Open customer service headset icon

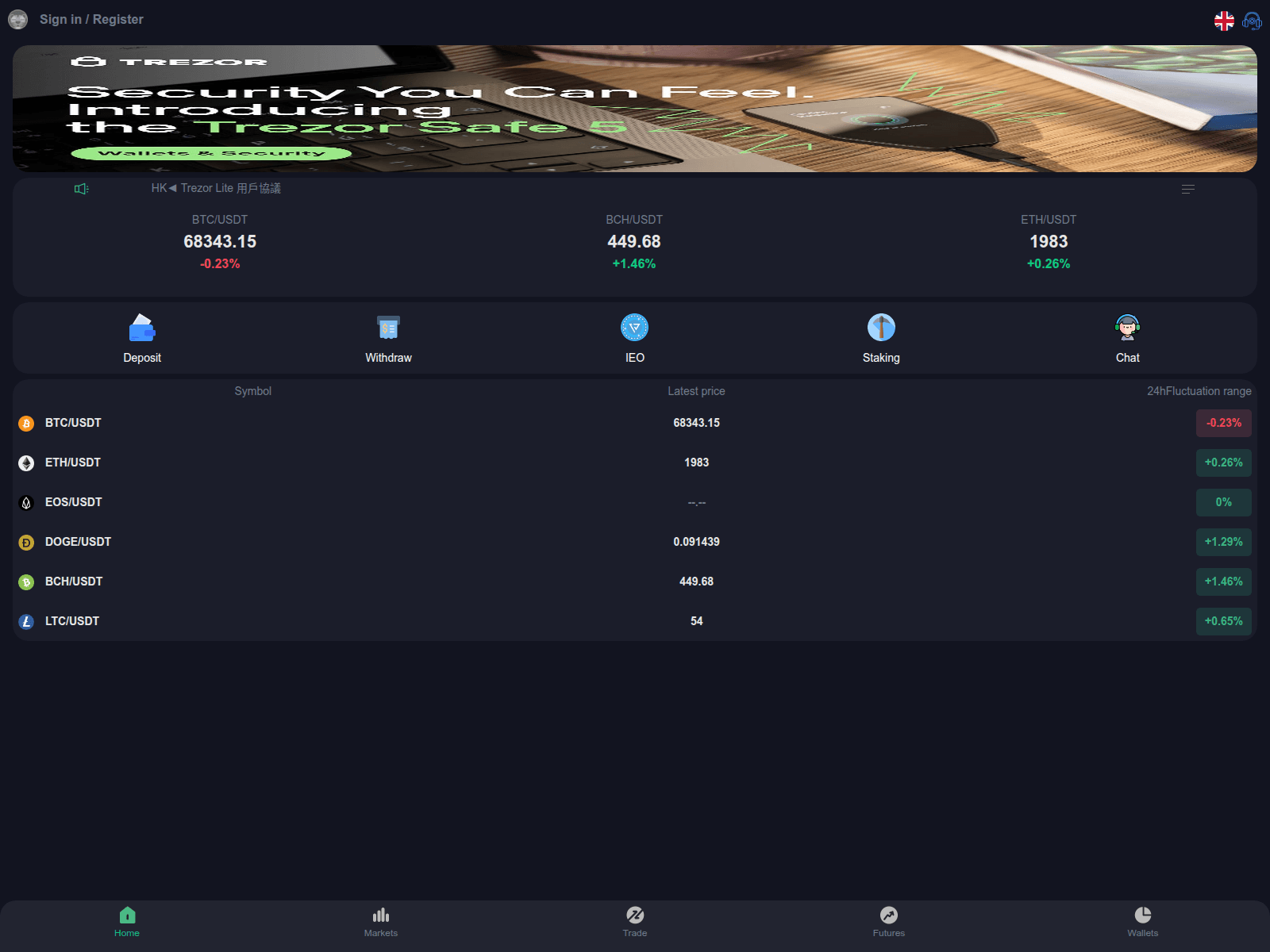(1252, 21)
